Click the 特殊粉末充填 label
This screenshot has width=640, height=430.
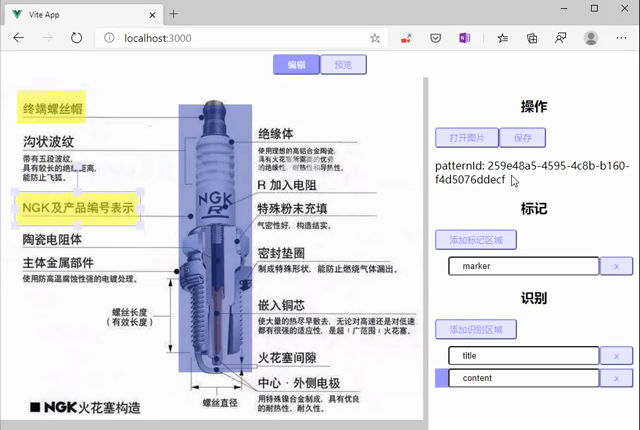[292, 208]
